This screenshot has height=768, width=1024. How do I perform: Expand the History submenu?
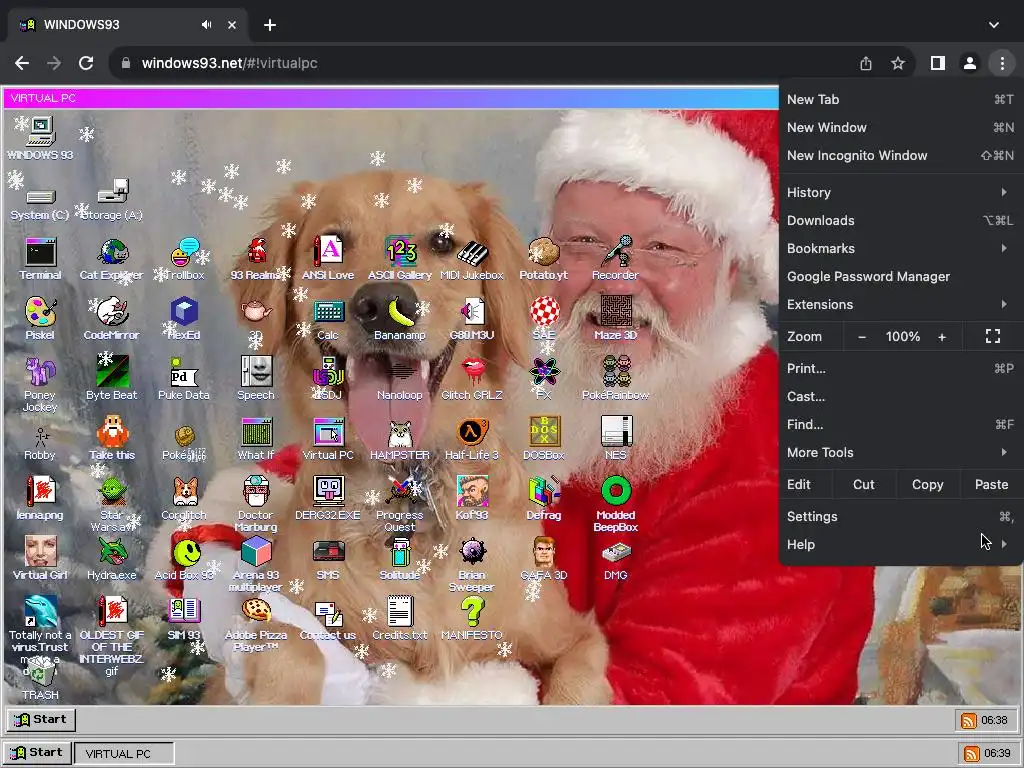[901, 192]
